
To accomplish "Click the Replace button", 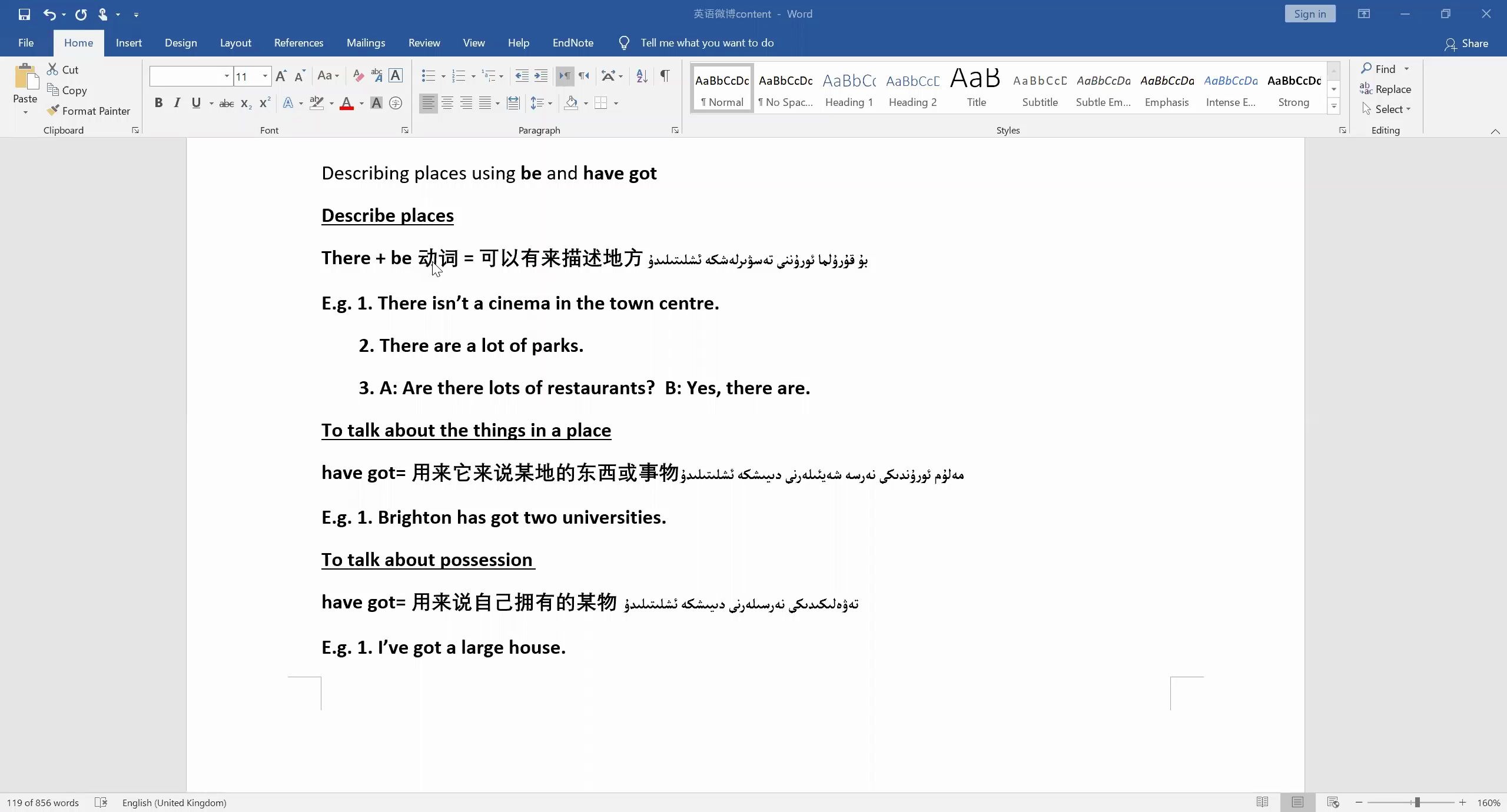I will [x=1386, y=89].
